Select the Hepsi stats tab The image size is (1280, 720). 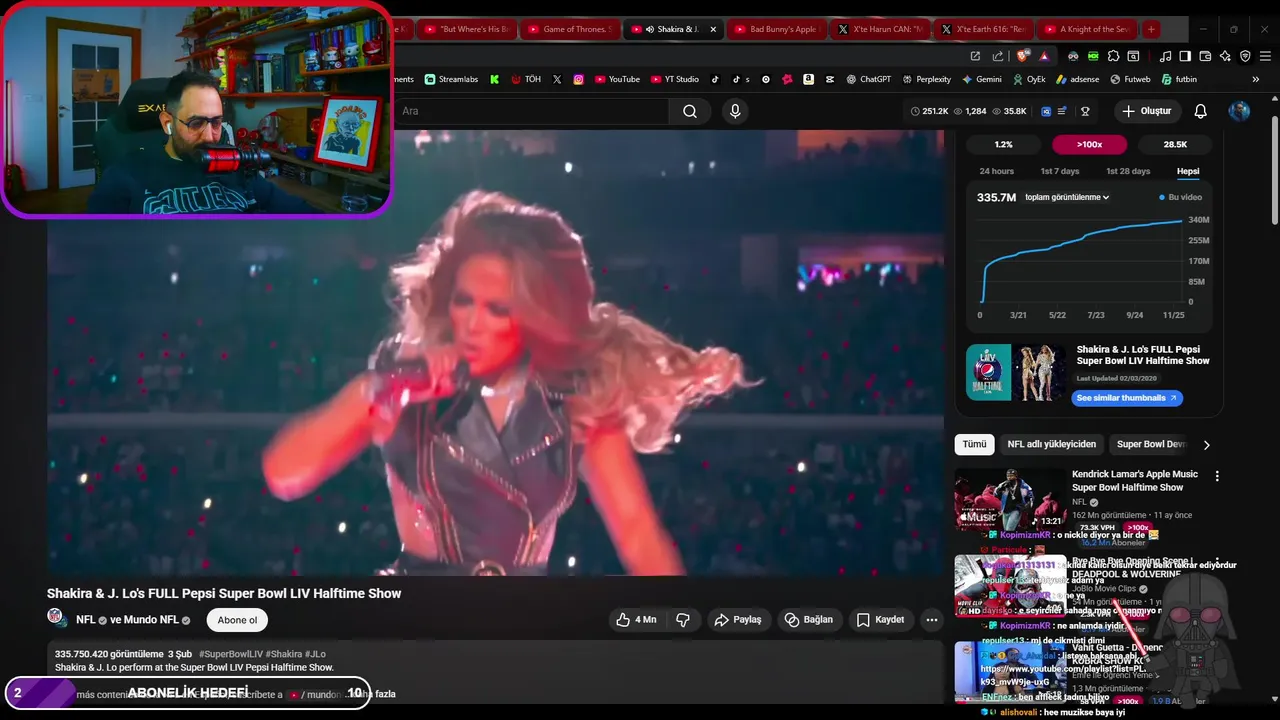point(1187,171)
